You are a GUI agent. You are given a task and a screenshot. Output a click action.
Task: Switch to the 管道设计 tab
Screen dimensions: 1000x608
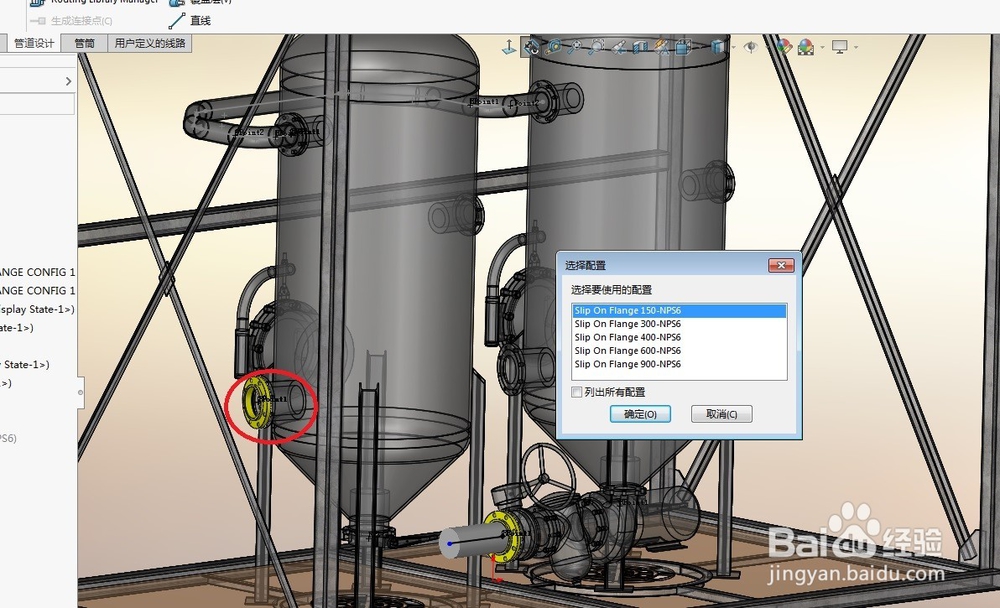tap(34, 43)
